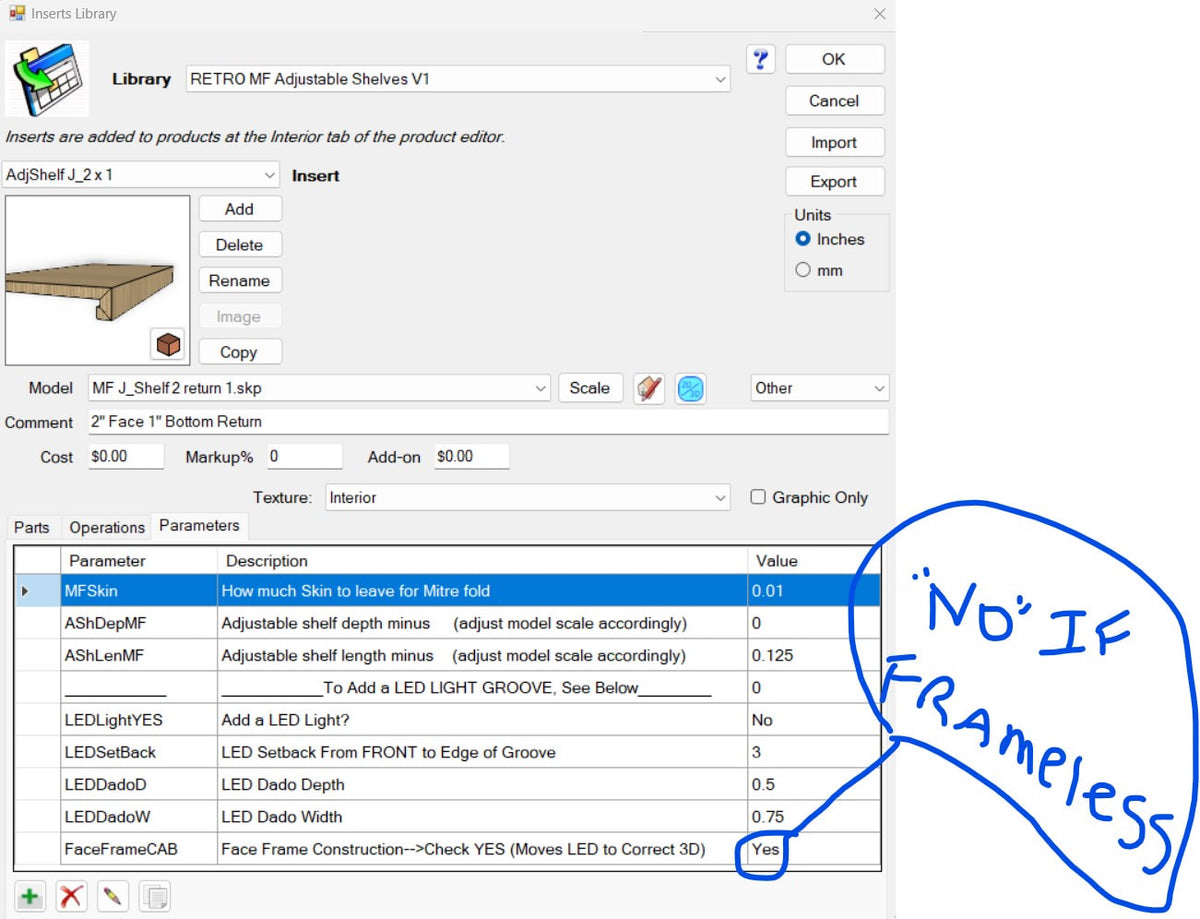The height and width of the screenshot is (919, 1200).
Task: Expand the AdjShelf J_2 x 1 insert dropdown
Action: coord(269,175)
